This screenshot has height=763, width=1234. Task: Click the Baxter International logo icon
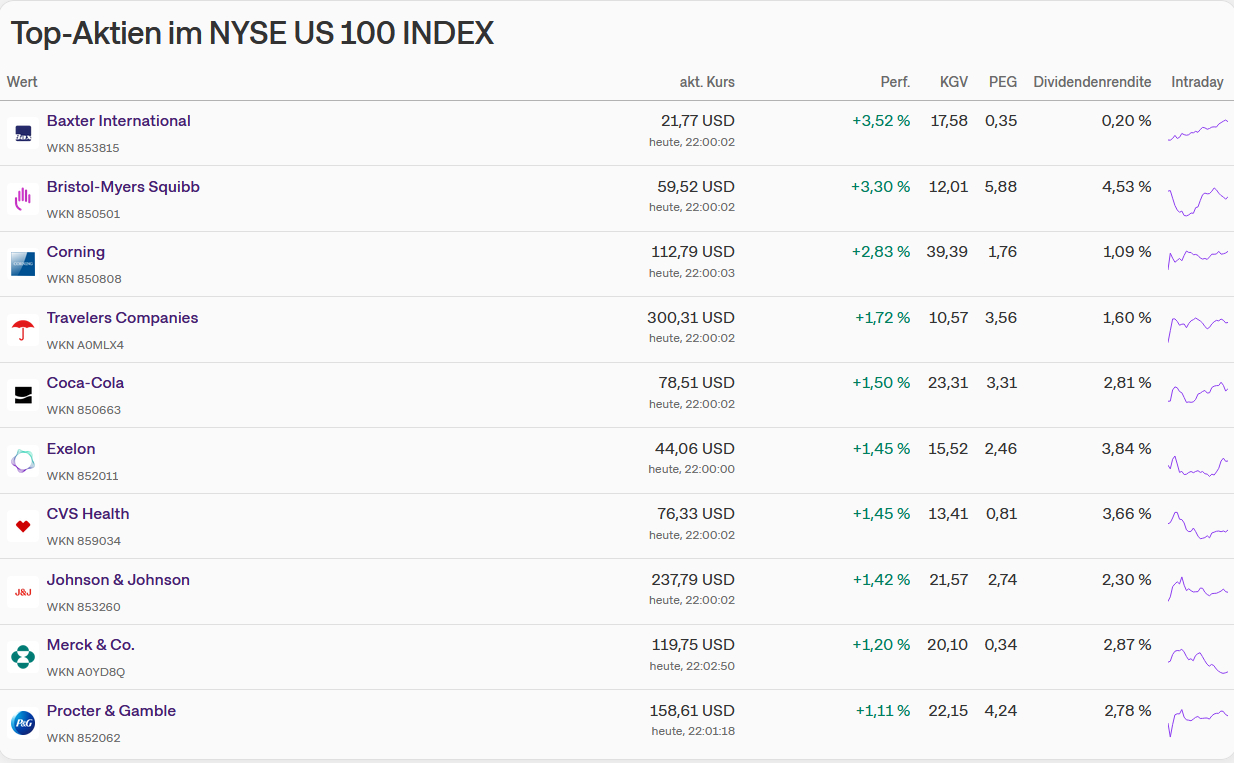[x=23, y=133]
